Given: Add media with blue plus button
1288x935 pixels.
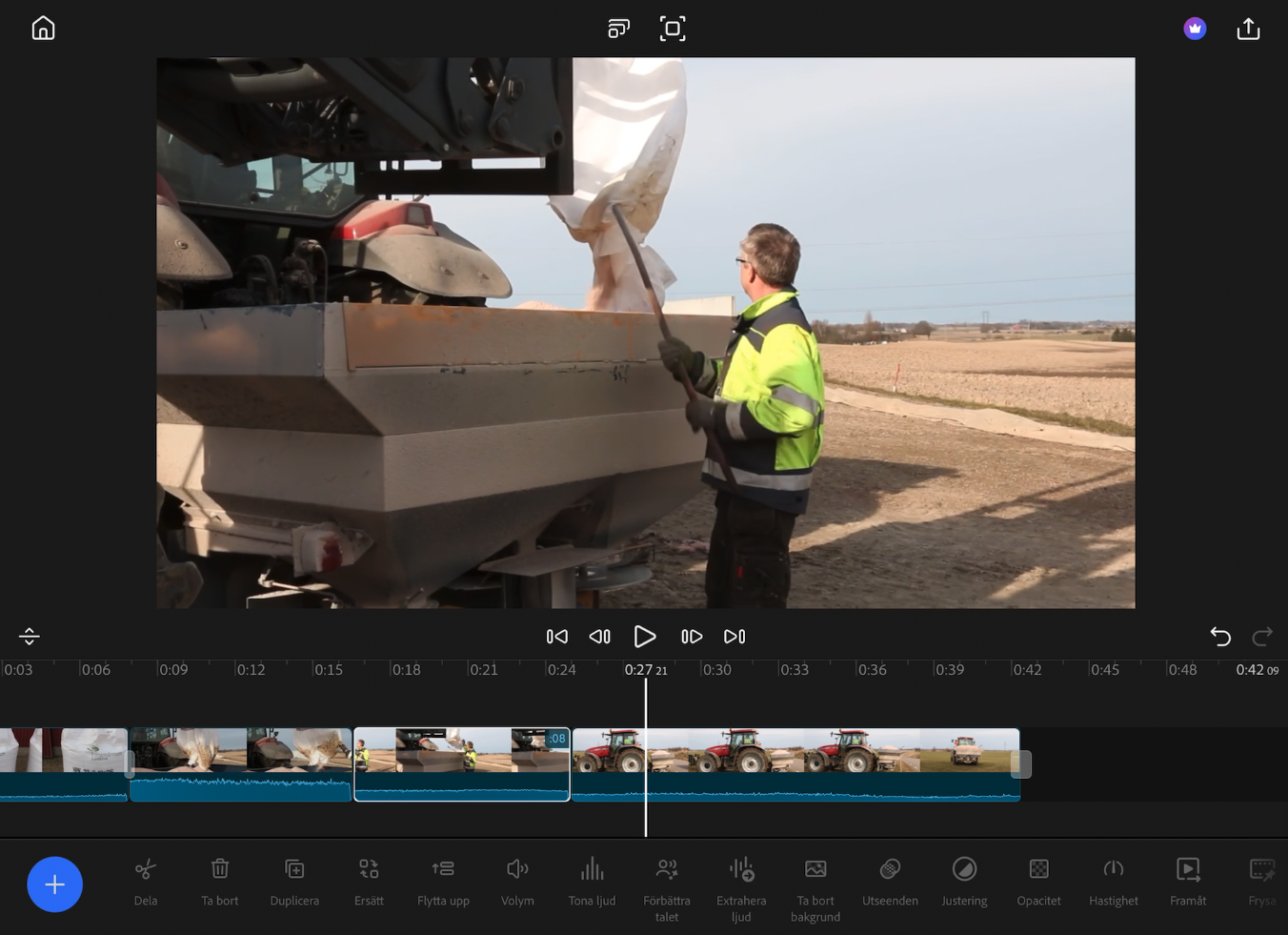Looking at the screenshot, I should click(54, 884).
